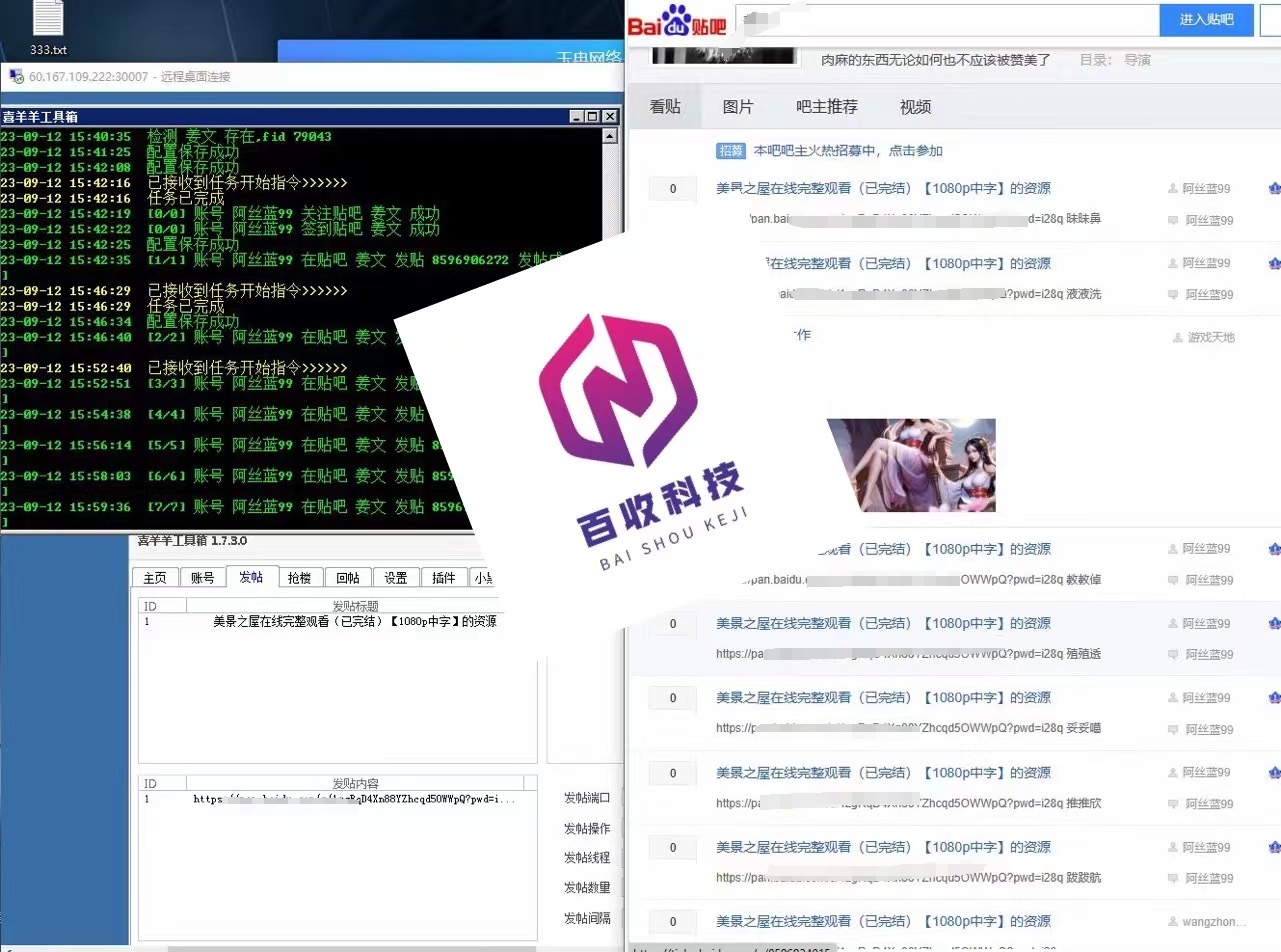Click console line 检测 姜文 存在,fid 79043
Screen dimensions: 1281x952
[x=166, y=136]
